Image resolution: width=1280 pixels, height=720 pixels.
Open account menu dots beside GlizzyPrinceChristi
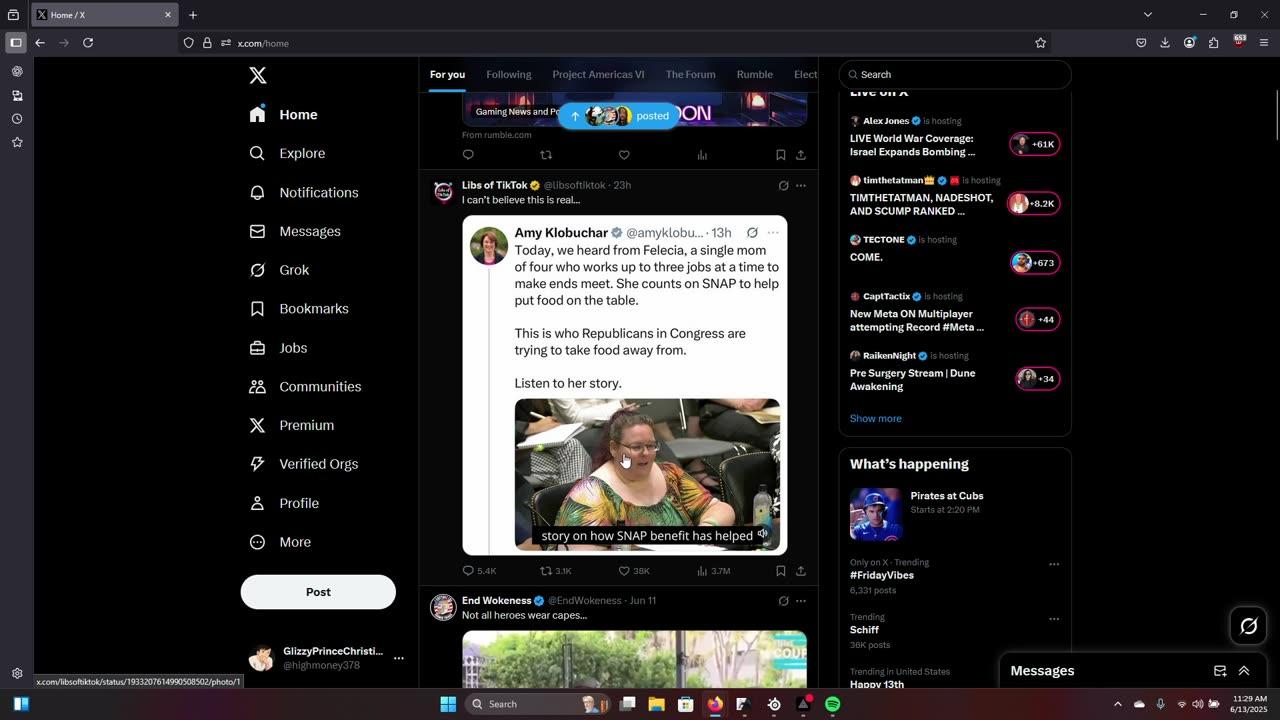398,658
